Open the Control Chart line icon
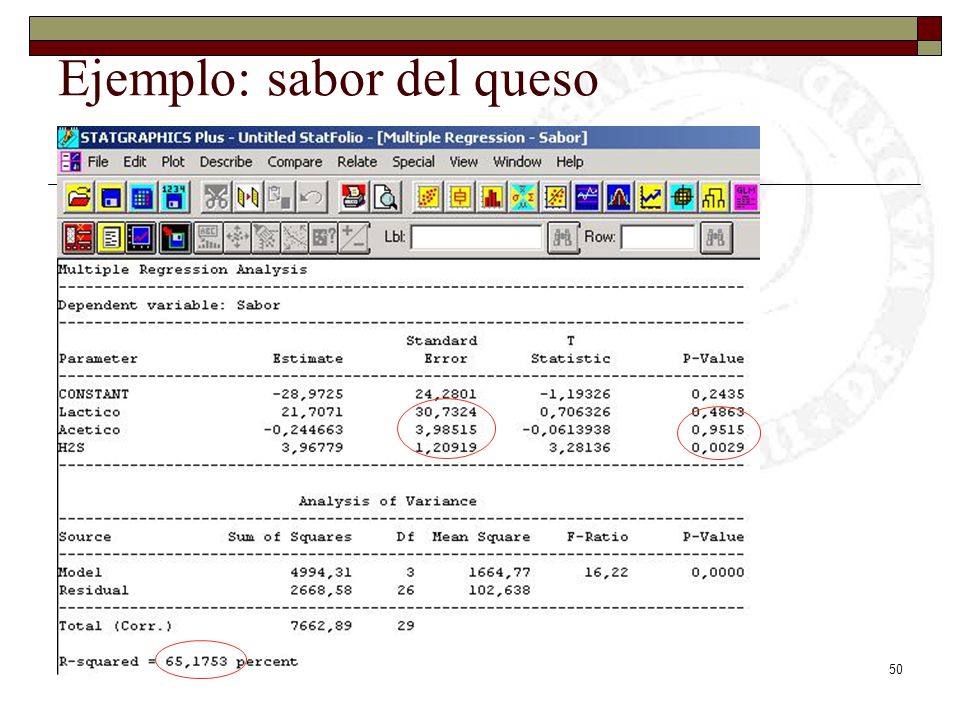Screen dimensions: 960x720 pos(651,198)
